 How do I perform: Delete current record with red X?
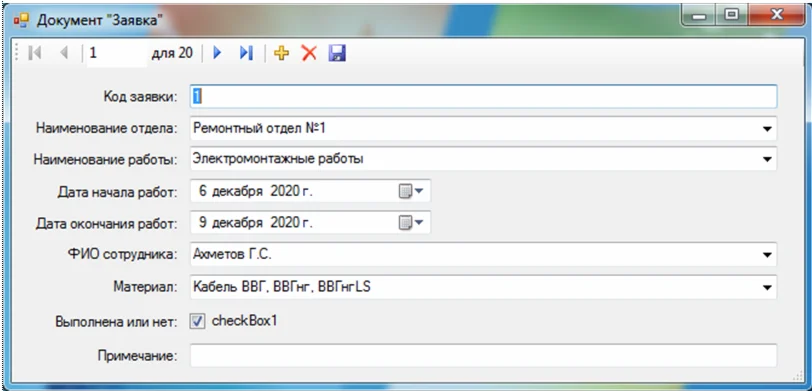309,53
